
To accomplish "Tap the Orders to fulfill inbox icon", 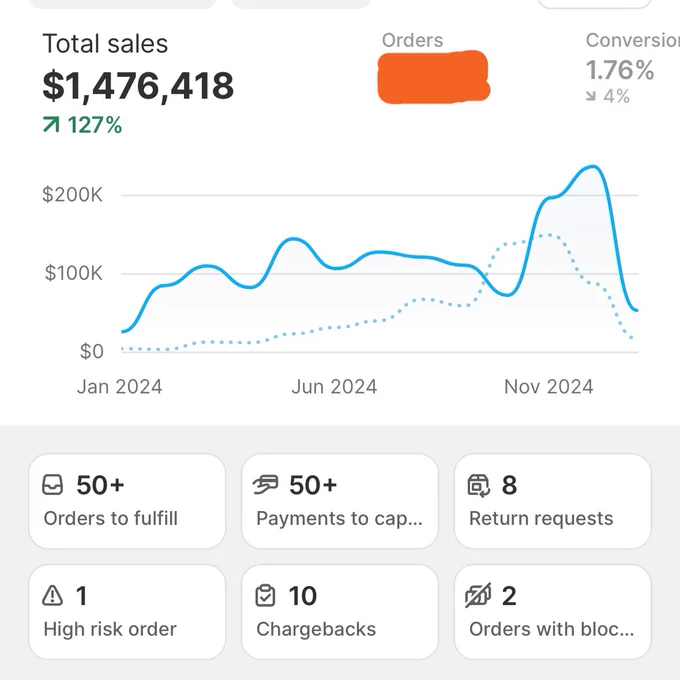I will pos(52,485).
